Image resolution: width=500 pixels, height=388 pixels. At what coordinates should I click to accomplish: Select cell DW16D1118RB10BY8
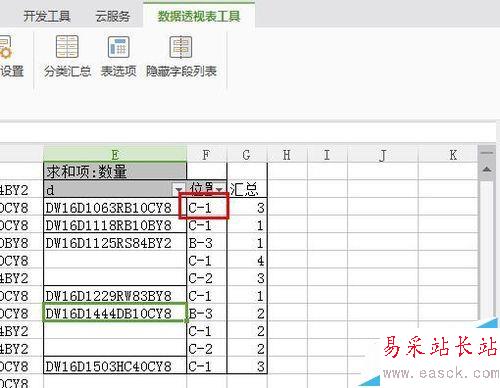115,225
